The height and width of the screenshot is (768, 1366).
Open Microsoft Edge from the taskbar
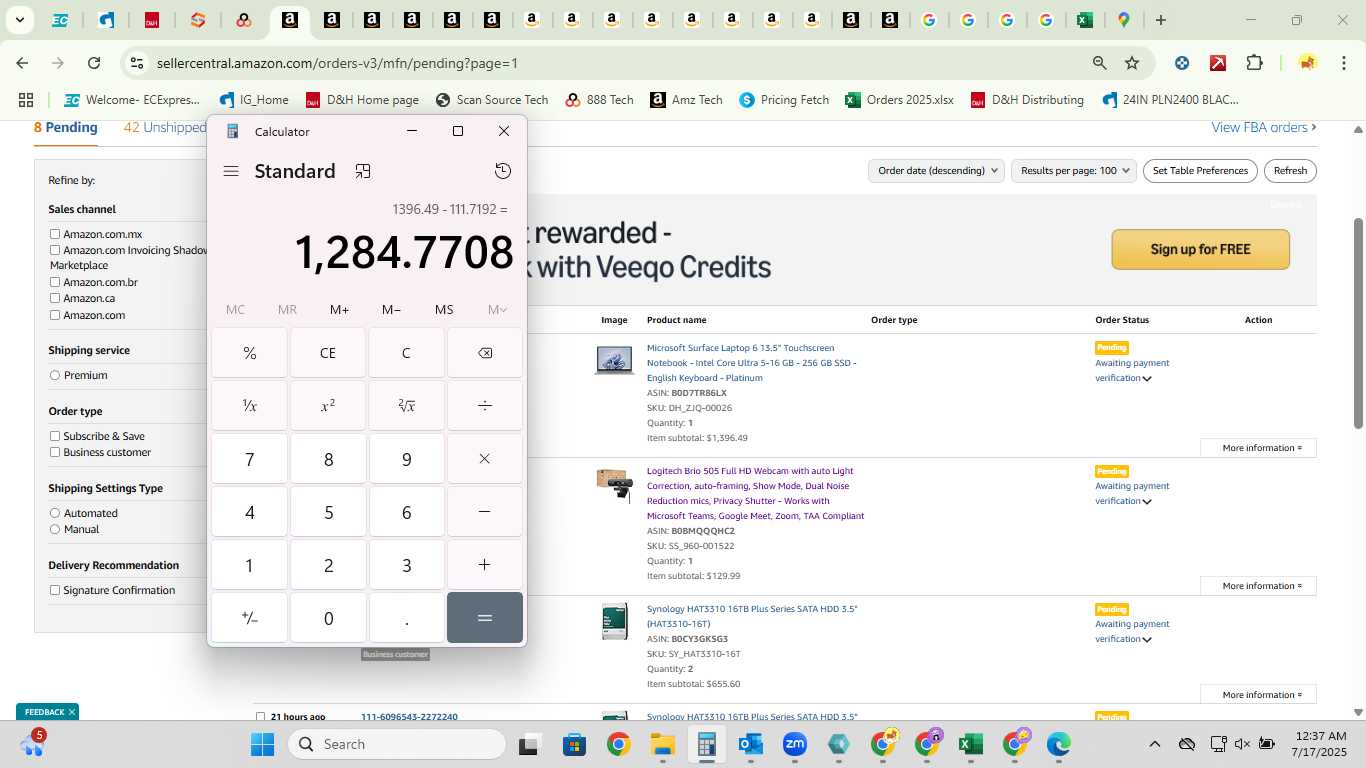1059,744
